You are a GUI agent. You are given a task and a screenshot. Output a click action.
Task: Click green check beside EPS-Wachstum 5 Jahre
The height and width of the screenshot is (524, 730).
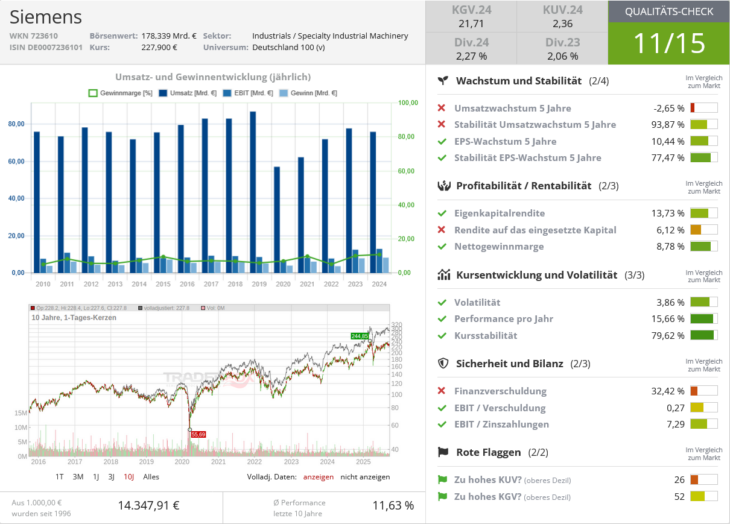442,141
